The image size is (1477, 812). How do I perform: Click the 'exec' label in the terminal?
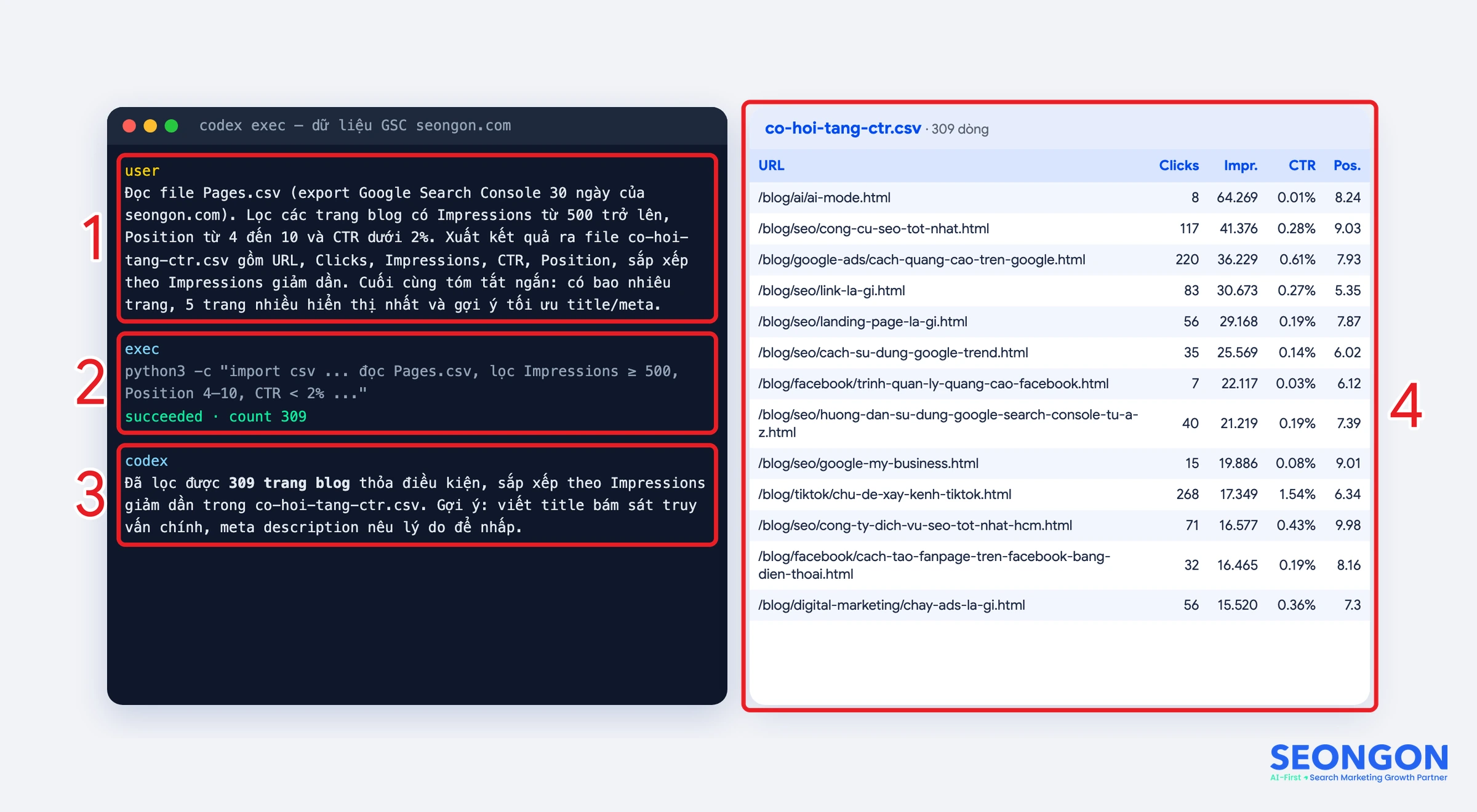coord(142,349)
